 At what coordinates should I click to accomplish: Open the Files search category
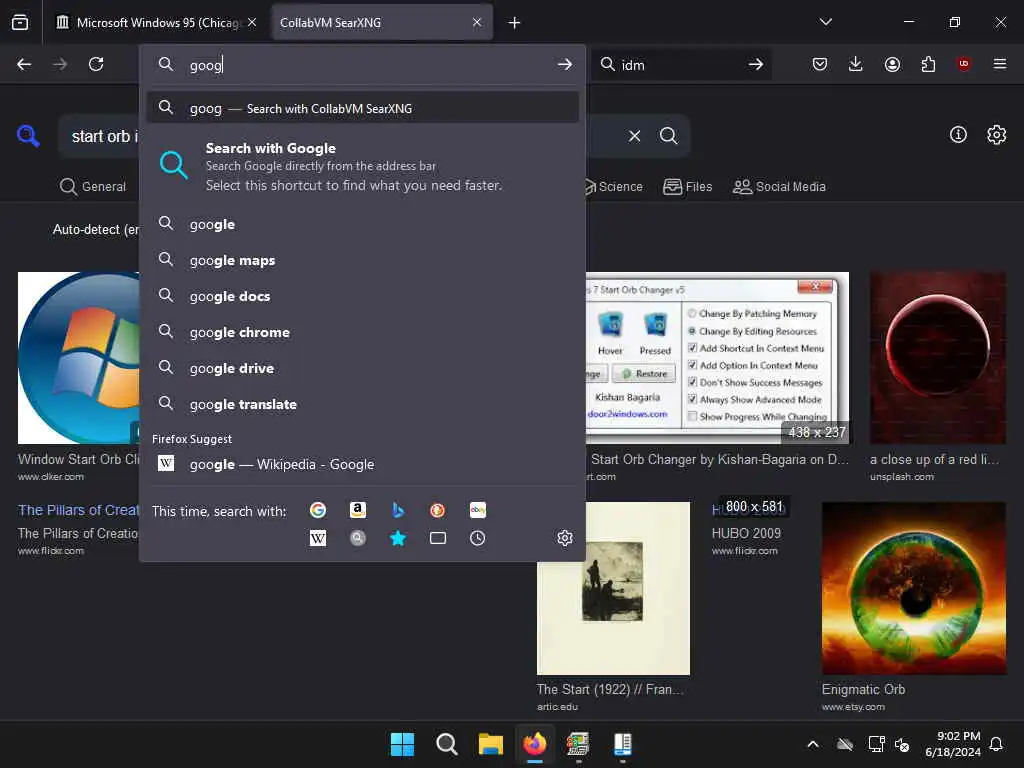coord(688,187)
